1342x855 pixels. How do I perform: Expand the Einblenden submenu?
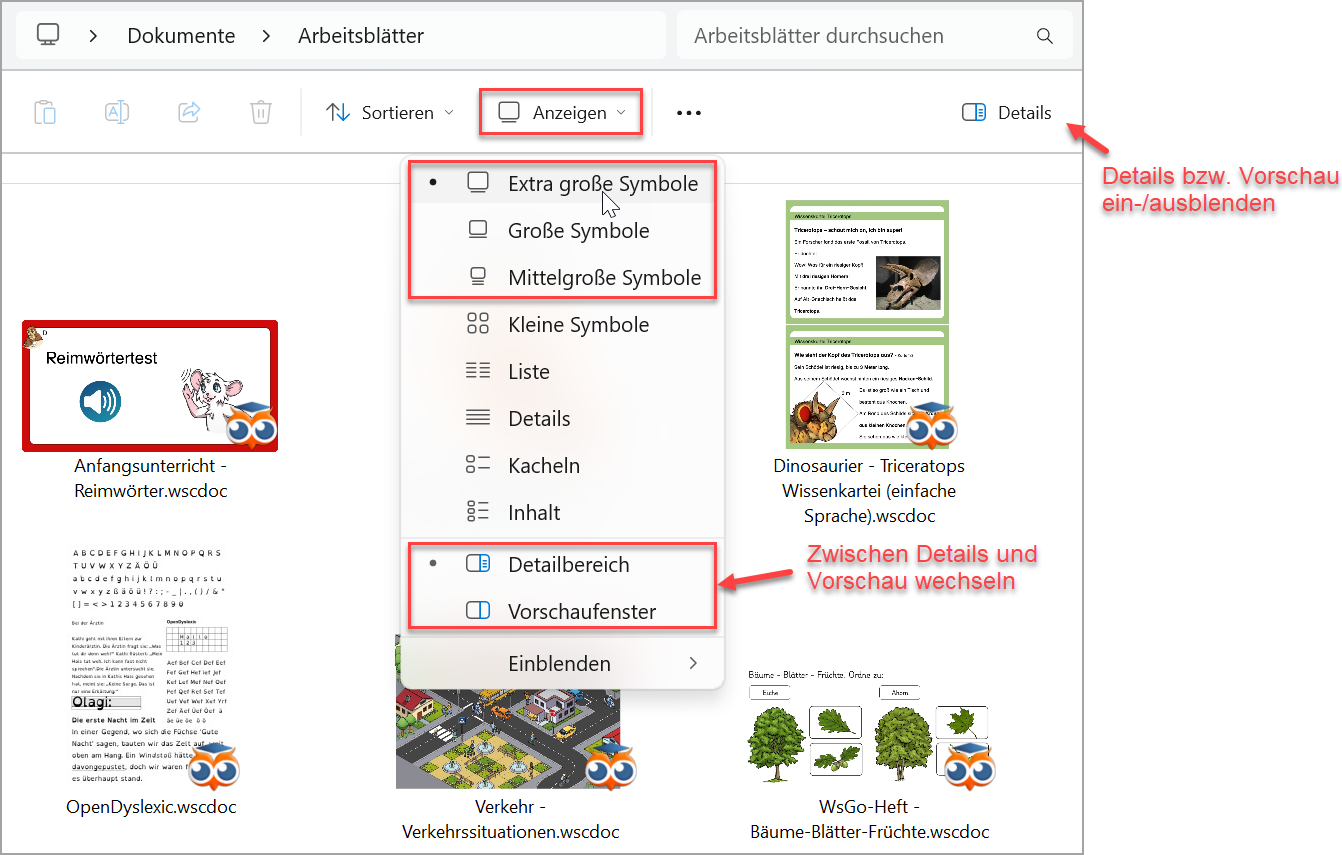point(561,663)
